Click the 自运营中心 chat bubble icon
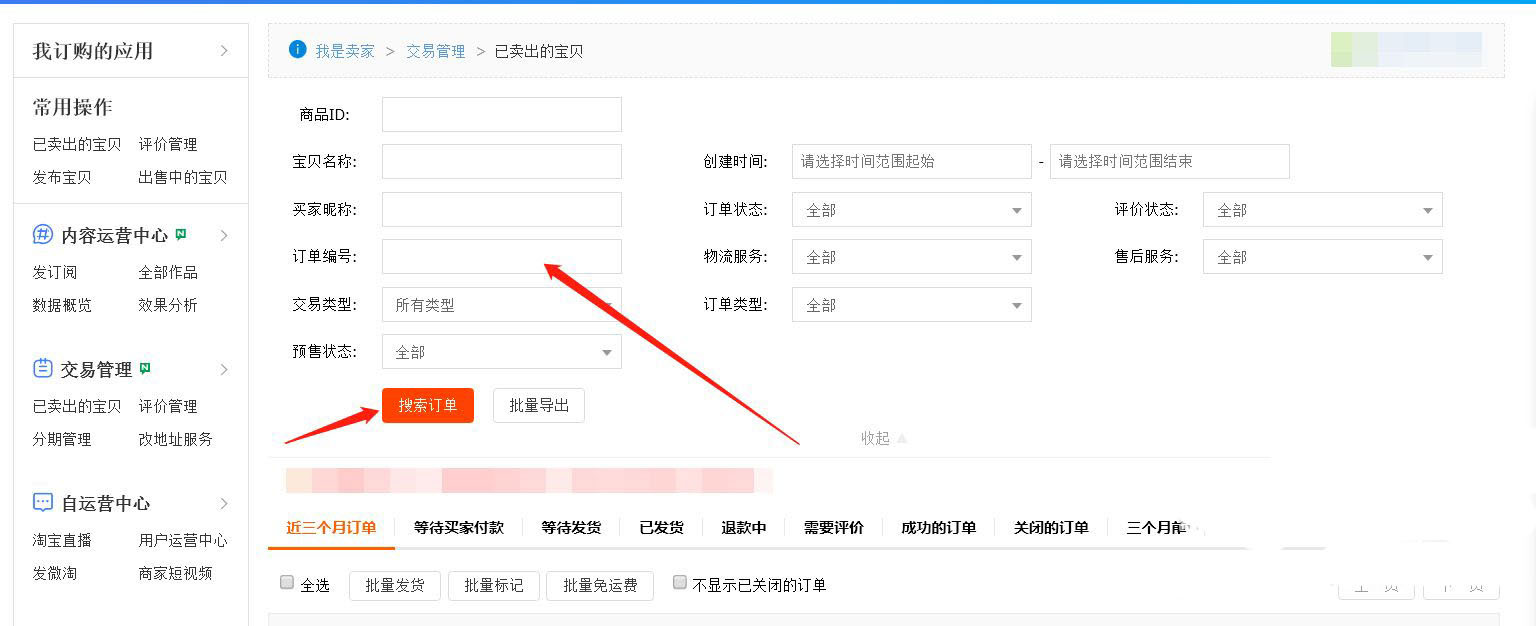 [x=43, y=502]
